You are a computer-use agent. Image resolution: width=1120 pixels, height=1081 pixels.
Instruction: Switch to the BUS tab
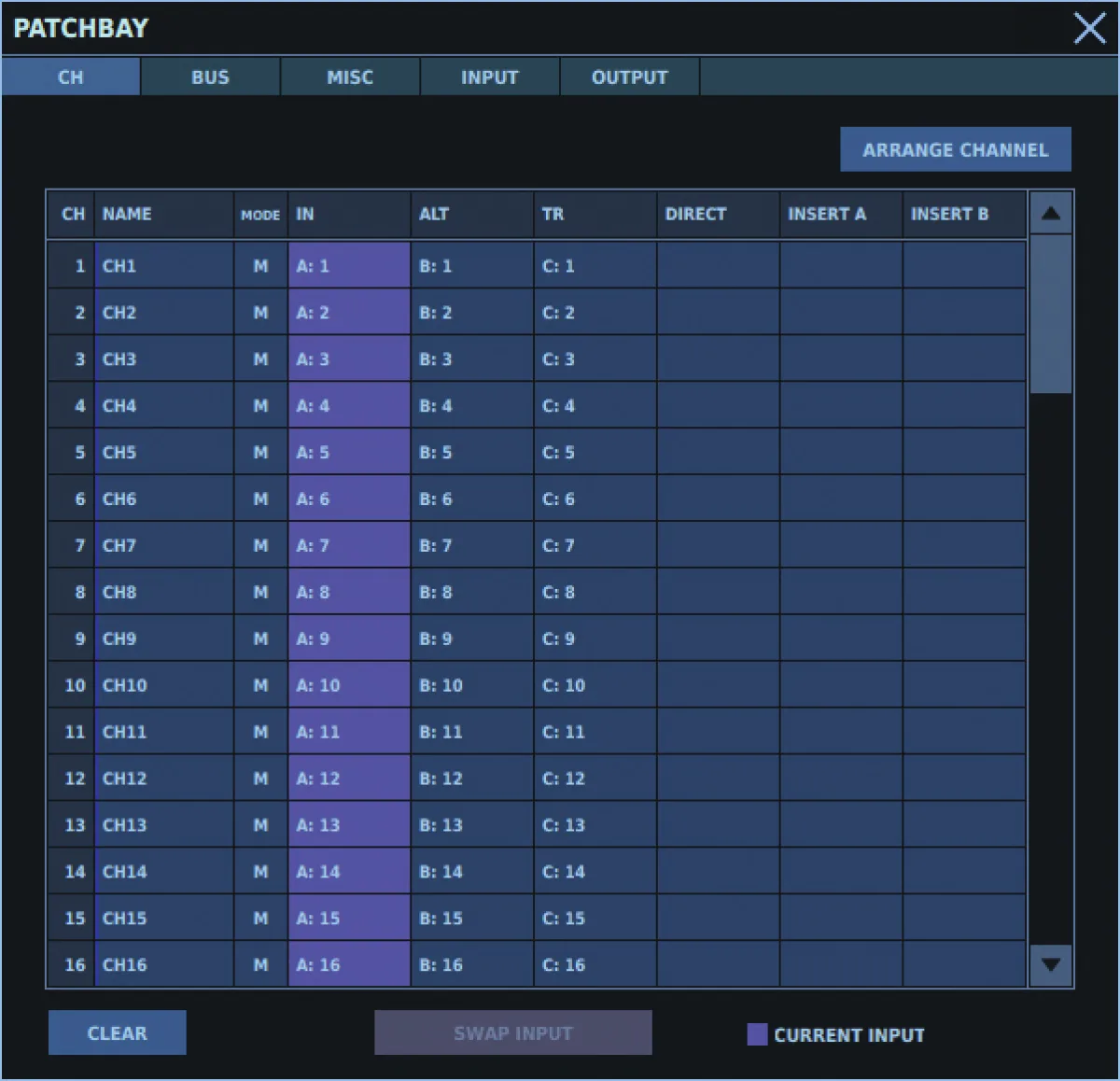point(210,77)
